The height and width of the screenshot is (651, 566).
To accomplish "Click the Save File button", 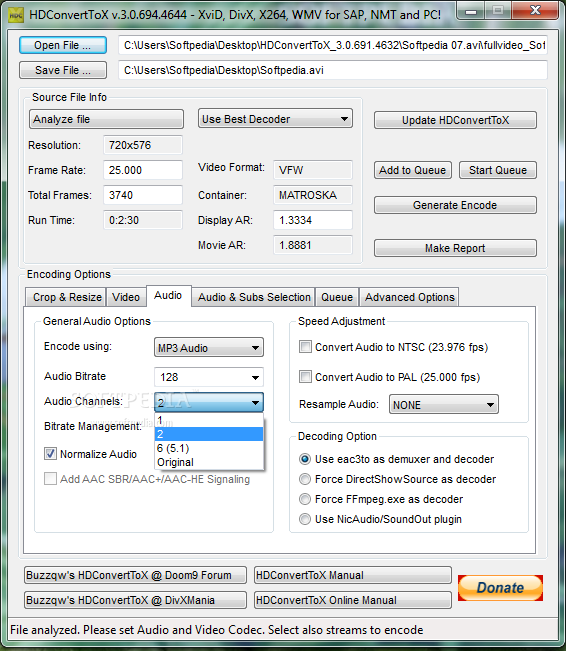I will tap(63, 70).
